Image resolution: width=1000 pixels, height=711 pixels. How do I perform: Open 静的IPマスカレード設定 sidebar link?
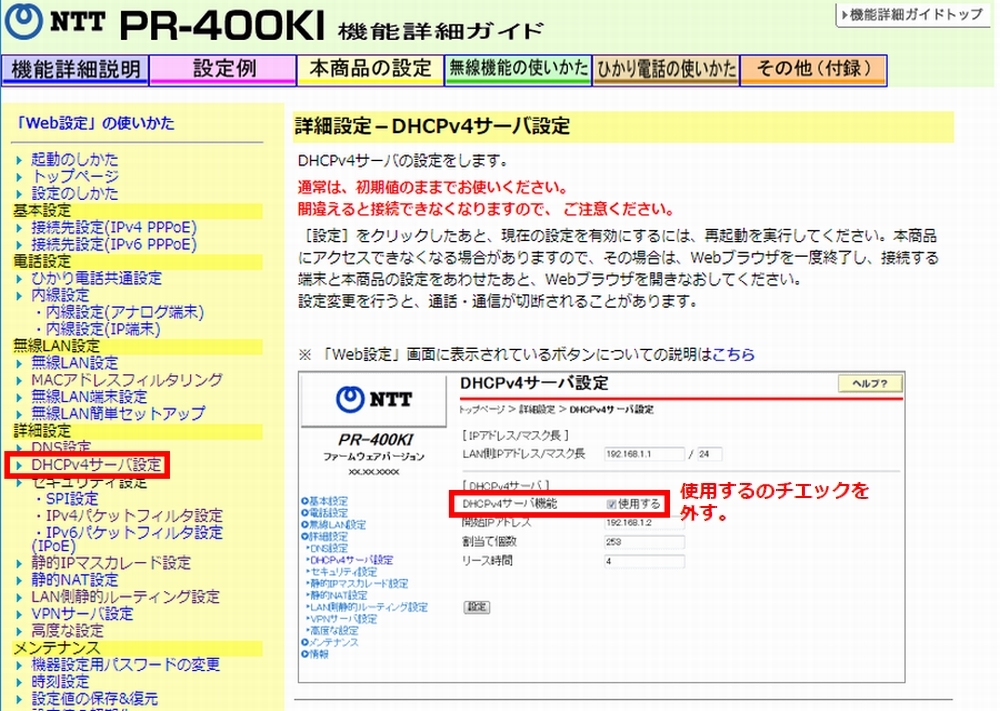click(111, 563)
